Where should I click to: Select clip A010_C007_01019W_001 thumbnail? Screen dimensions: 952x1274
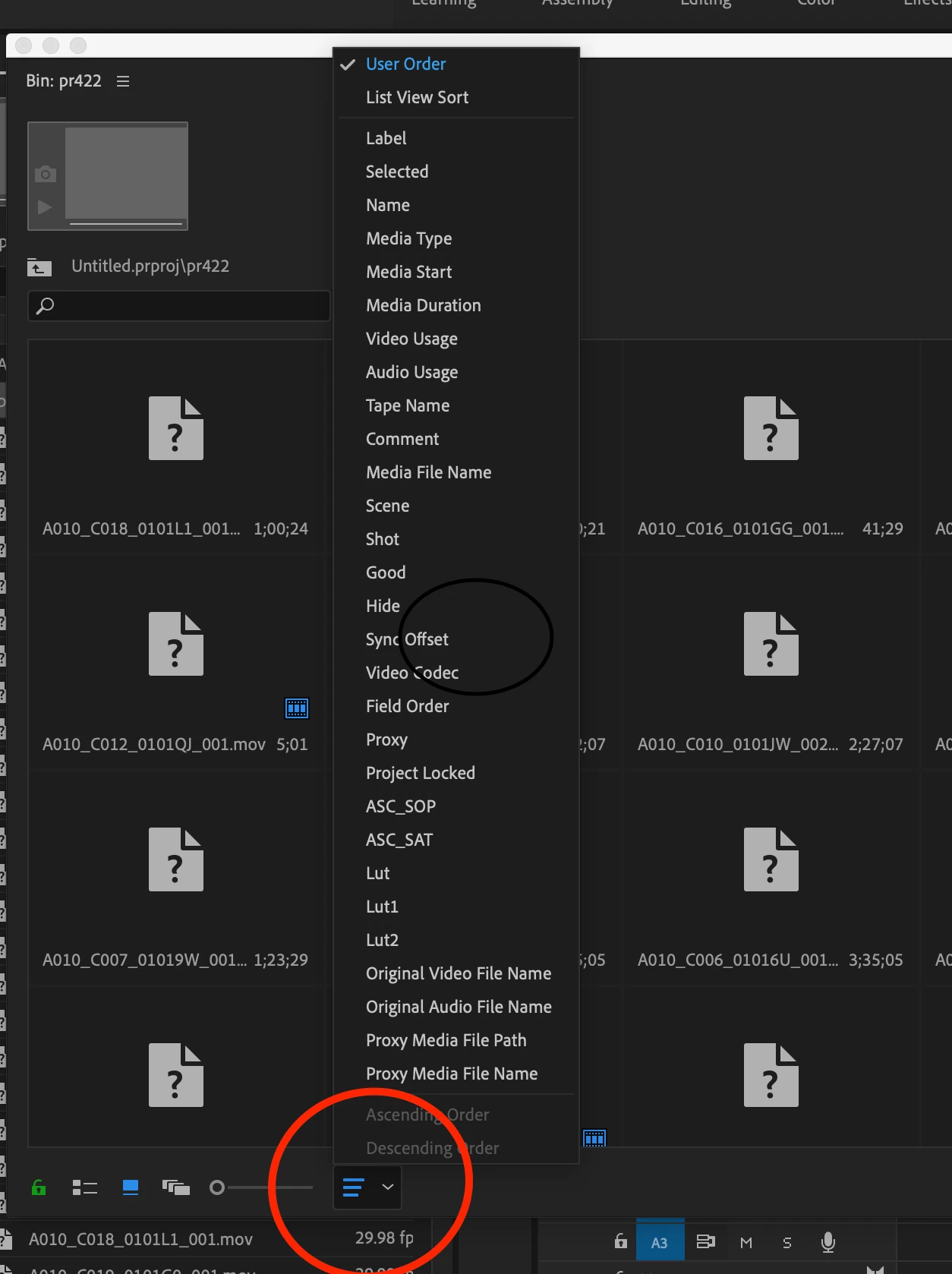click(176, 859)
